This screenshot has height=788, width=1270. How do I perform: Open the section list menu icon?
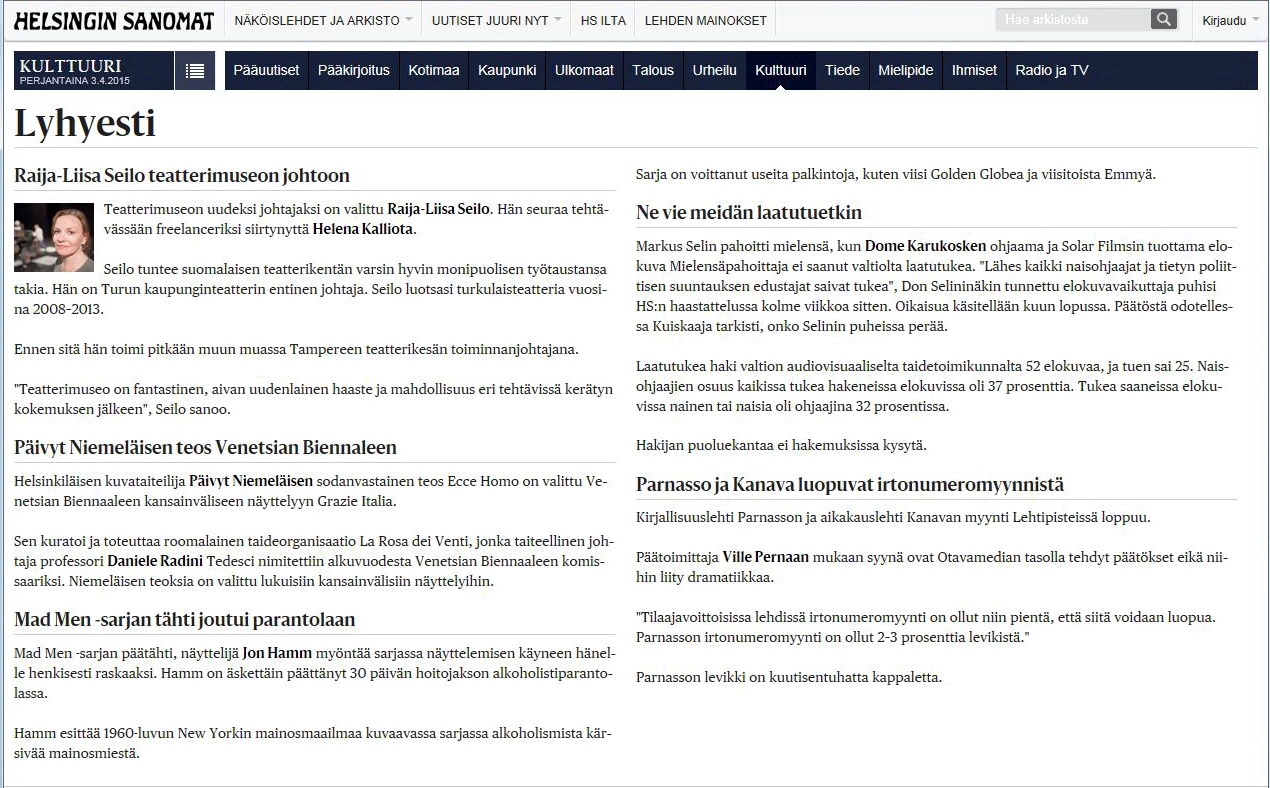(x=195, y=70)
